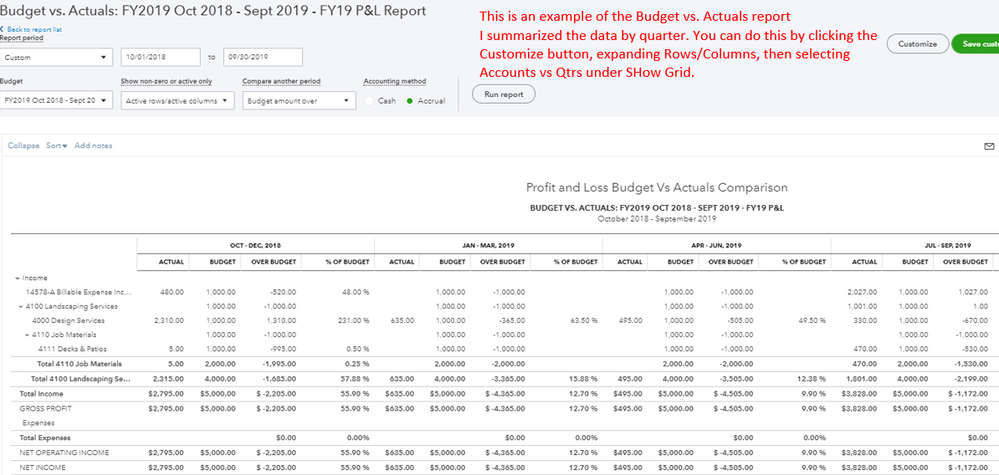The height and width of the screenshot is (475, 999).
Task: Click the Customize button
Action: [917, 44]
